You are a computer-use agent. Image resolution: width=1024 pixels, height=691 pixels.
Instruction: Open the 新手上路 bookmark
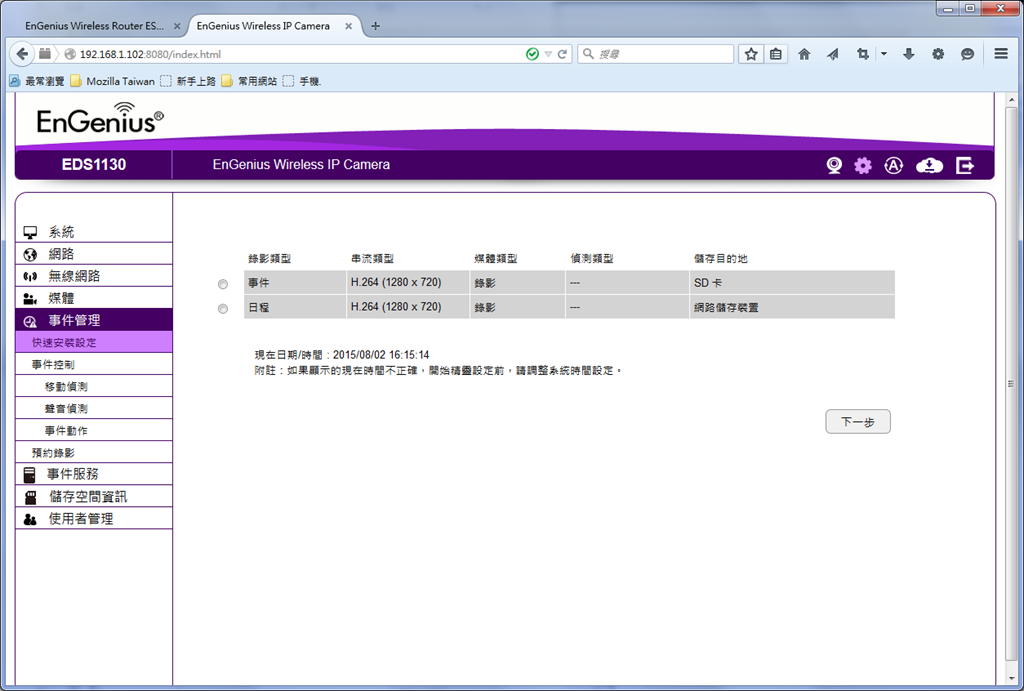pos(188,81)
